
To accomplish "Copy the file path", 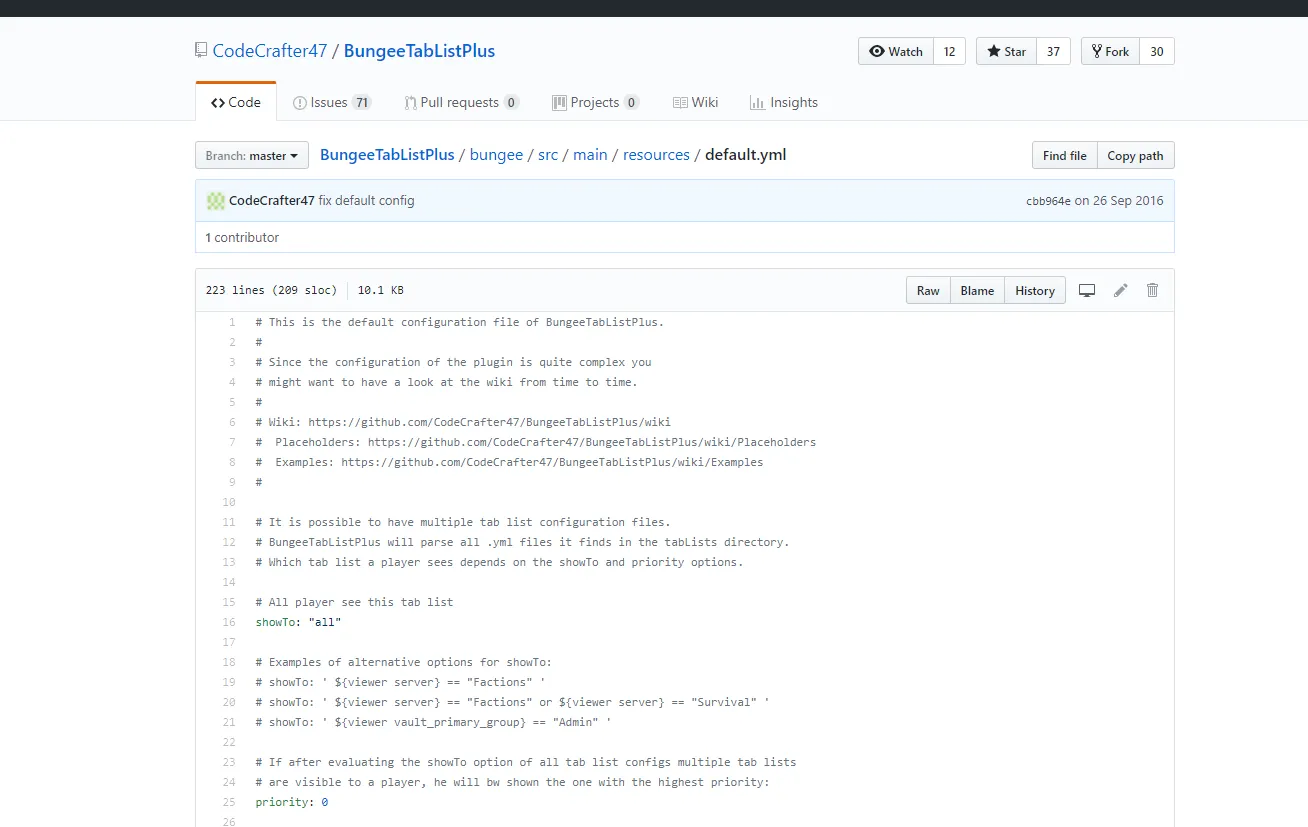I will 1135,156.
